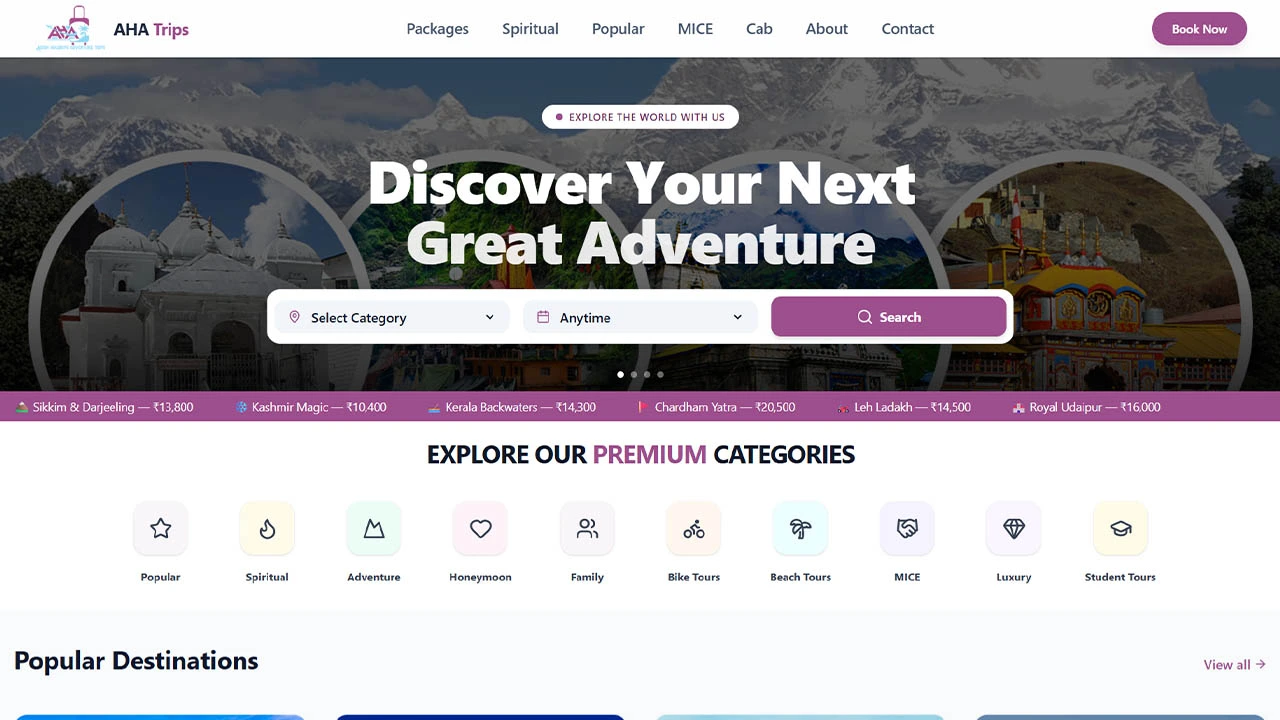Select the Luxury diamond category icon

[1014, 528]
